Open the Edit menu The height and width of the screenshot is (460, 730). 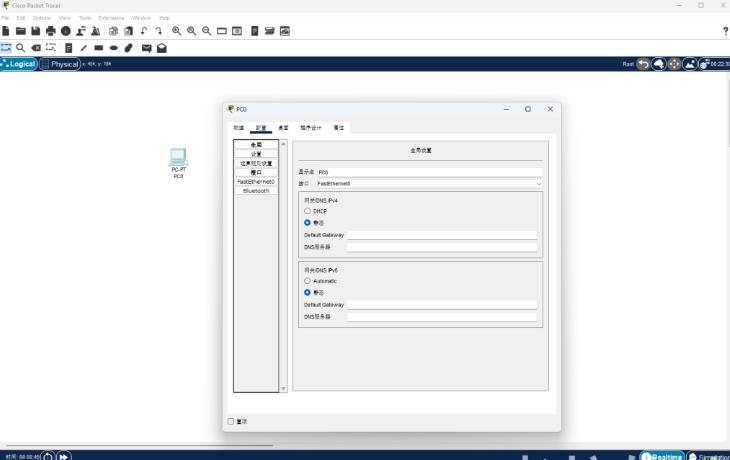[20, 18]
